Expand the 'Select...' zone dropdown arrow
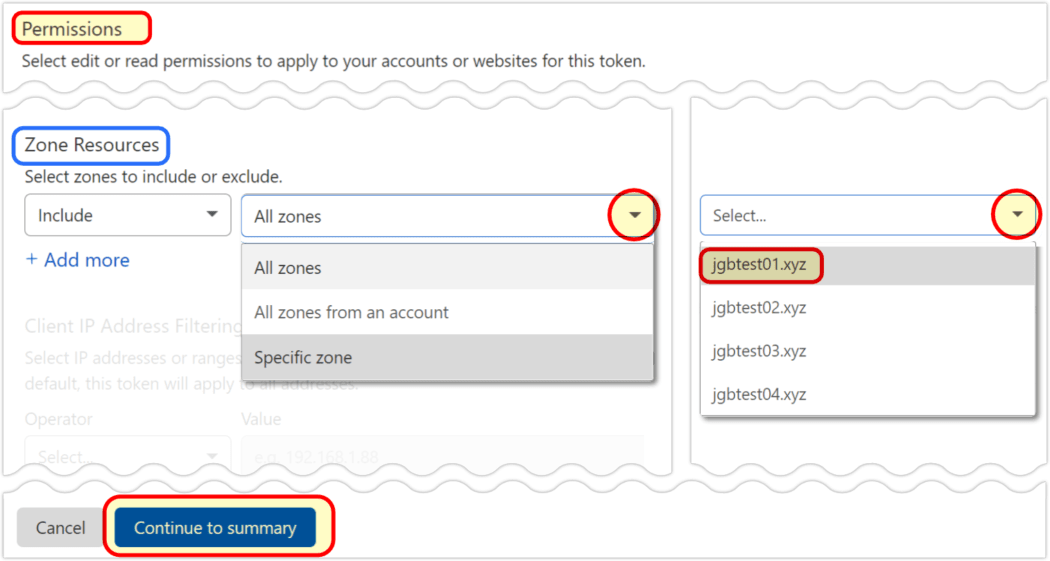 coord(1017,215)
